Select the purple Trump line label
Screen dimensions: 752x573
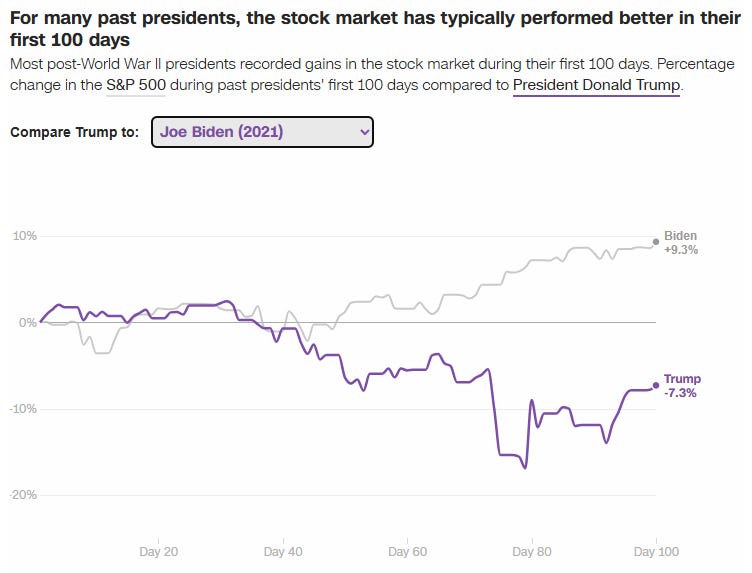(x=682, y=379)
